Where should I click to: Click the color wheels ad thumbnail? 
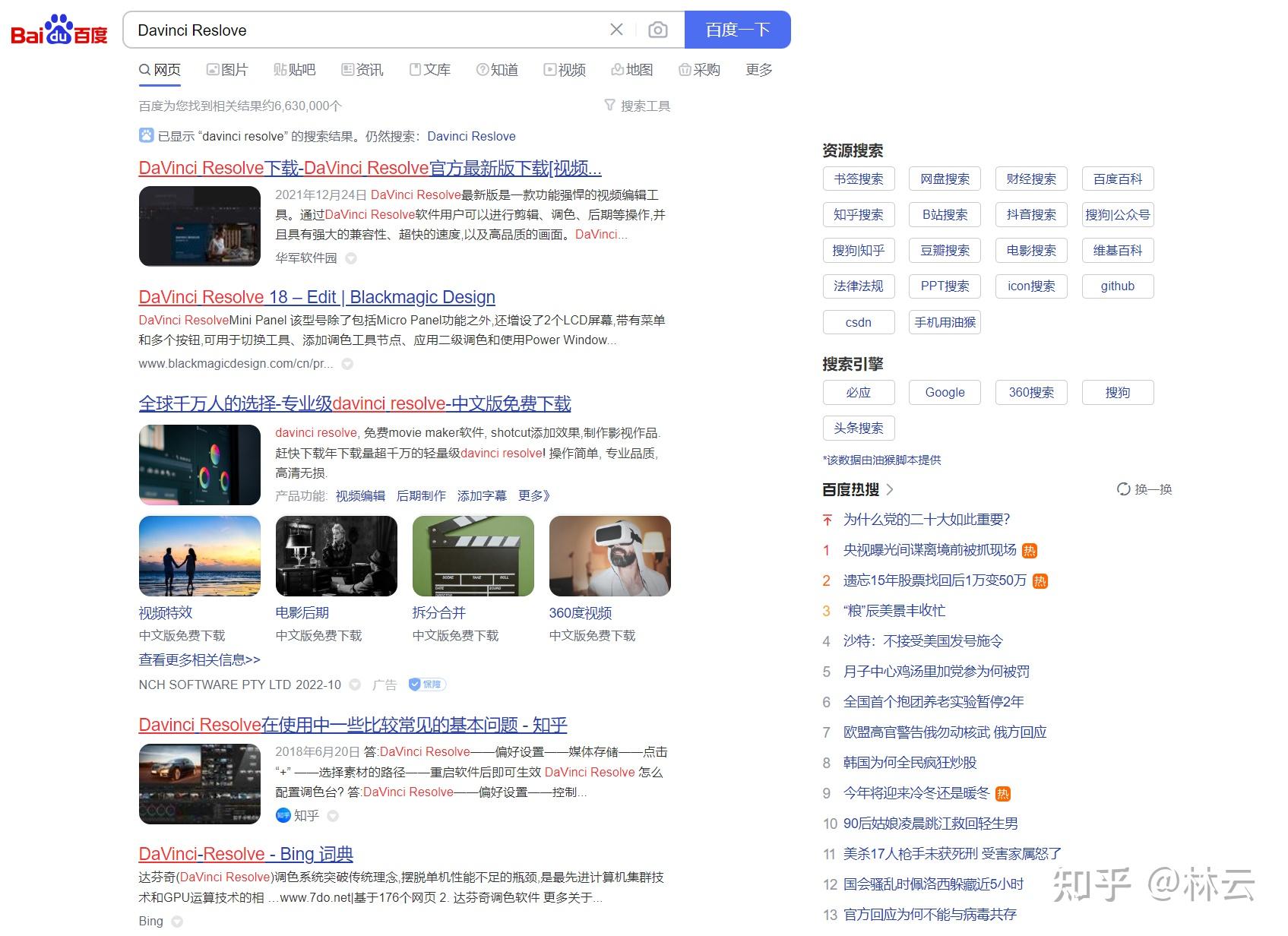click(x=200, y=465)
